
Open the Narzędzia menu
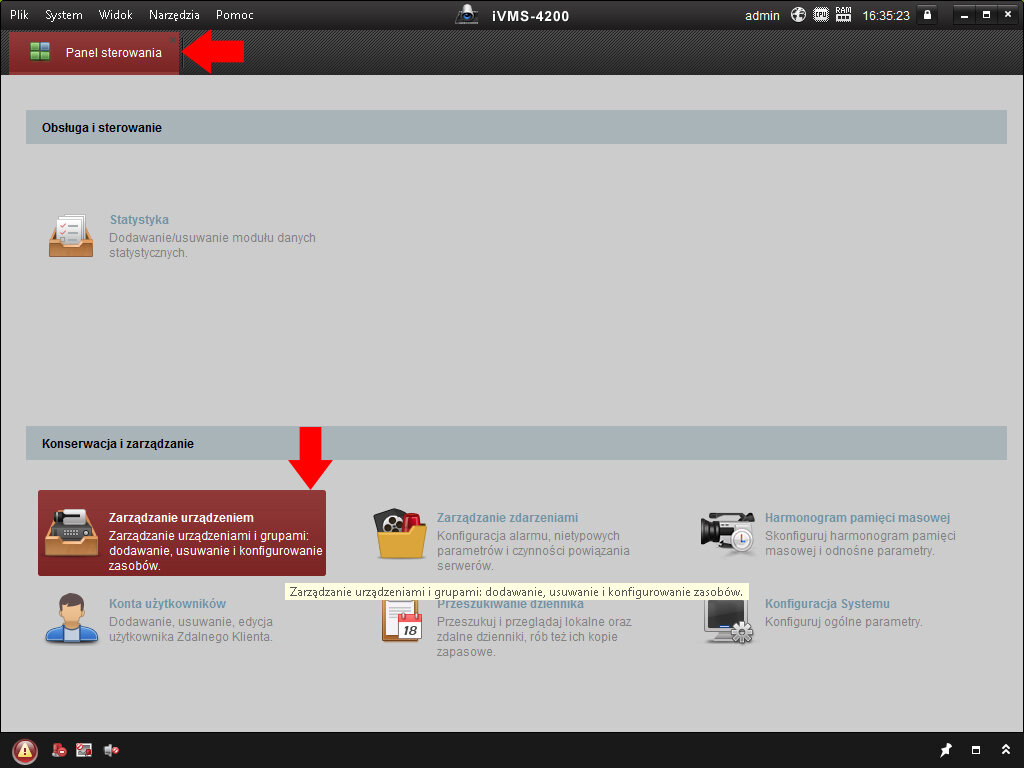coord(174,15)
